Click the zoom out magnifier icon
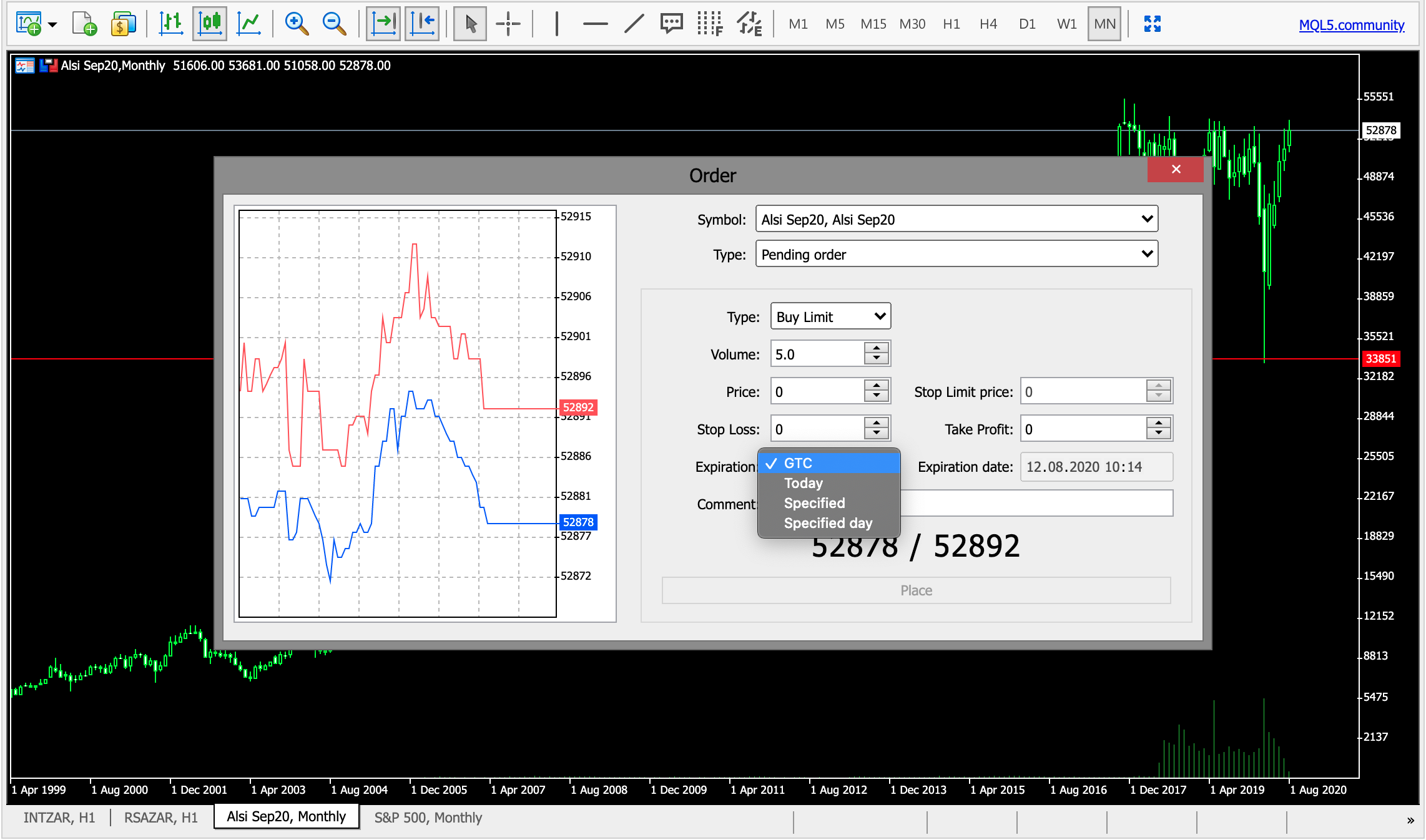This screenshot has height=840, width=1426. tap(334, 24)
